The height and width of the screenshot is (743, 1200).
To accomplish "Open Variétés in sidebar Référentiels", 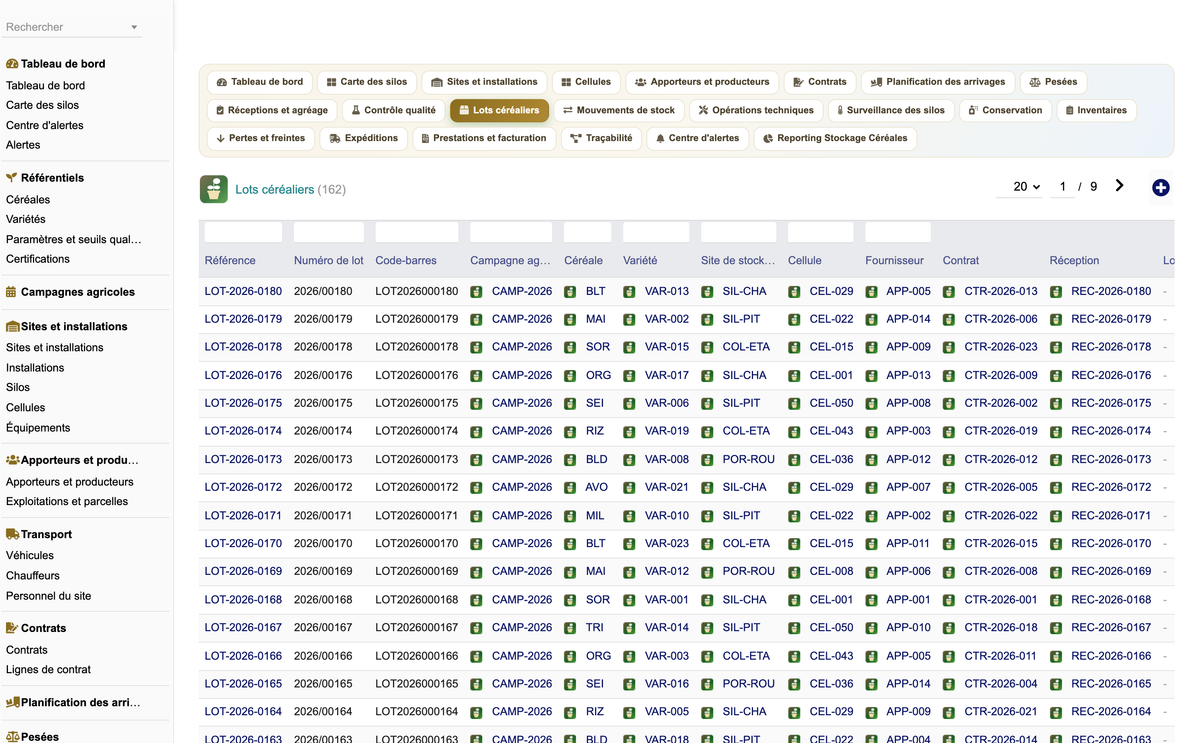I will click(26, 219).
